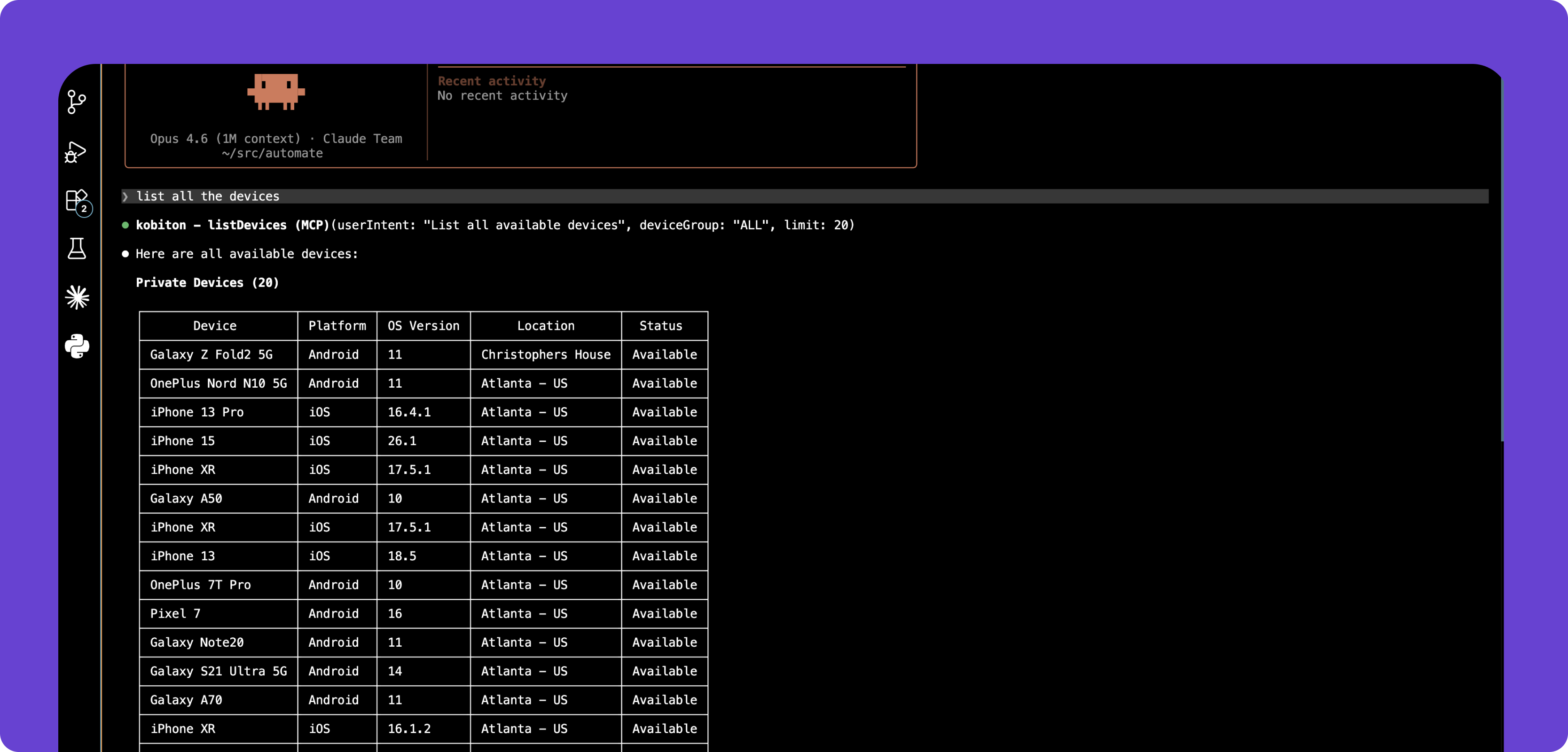The image size is (1568, 752).
Task: Select the Pixel 7 device cell
Action: (175, 613)
